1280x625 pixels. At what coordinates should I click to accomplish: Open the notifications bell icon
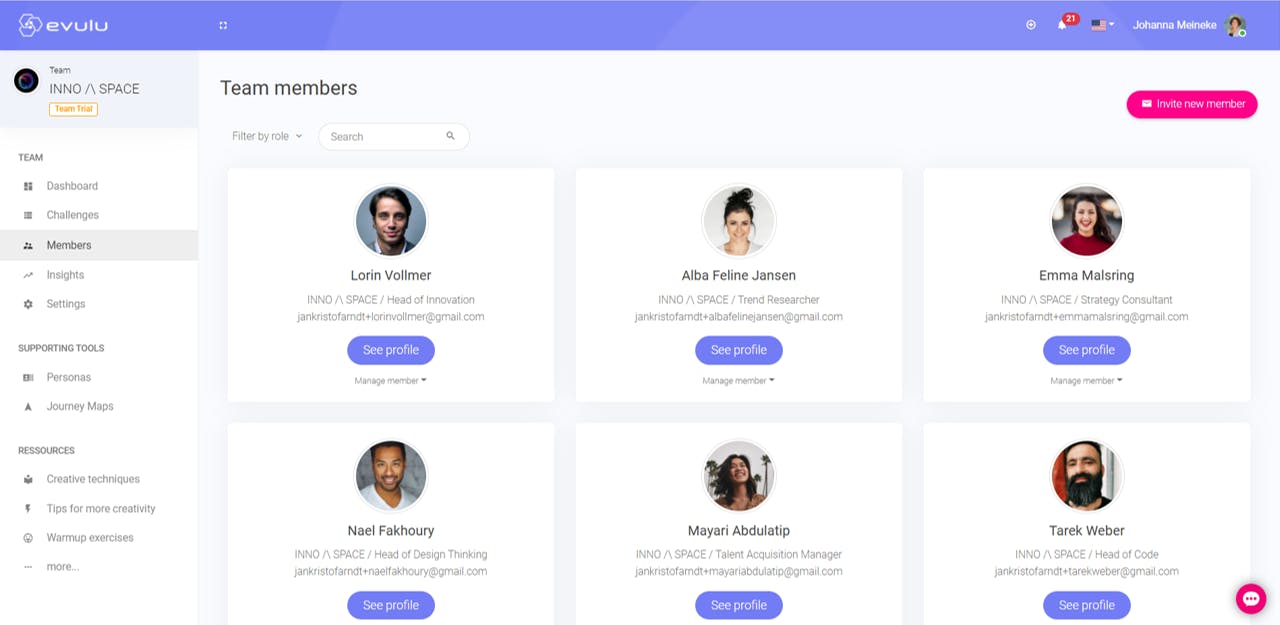1062,25
